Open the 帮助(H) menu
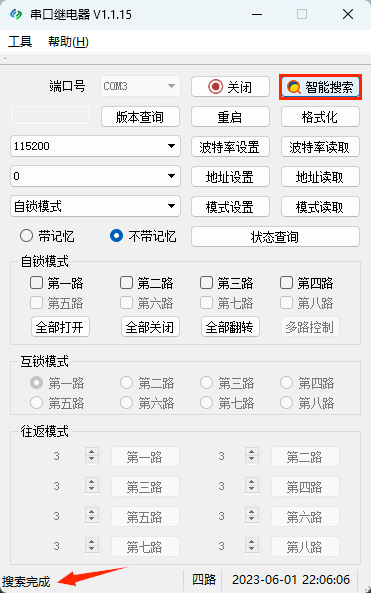Image resolution: width=371 pixels, height=593 pixels. coord(68,41)
